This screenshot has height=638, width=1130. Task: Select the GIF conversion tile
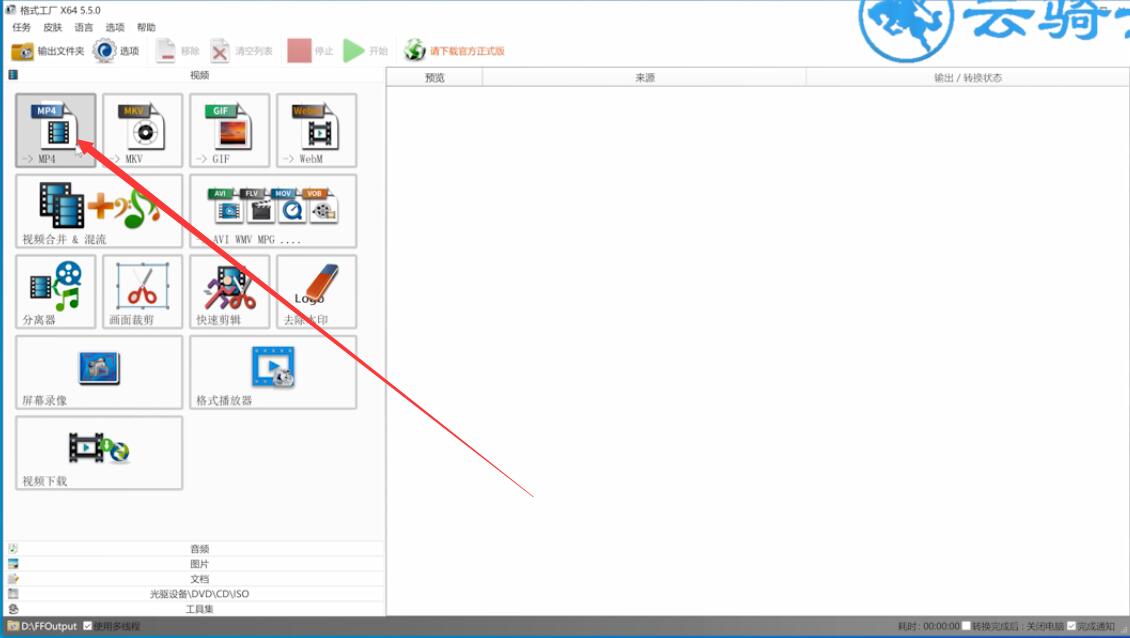(230, 130)
